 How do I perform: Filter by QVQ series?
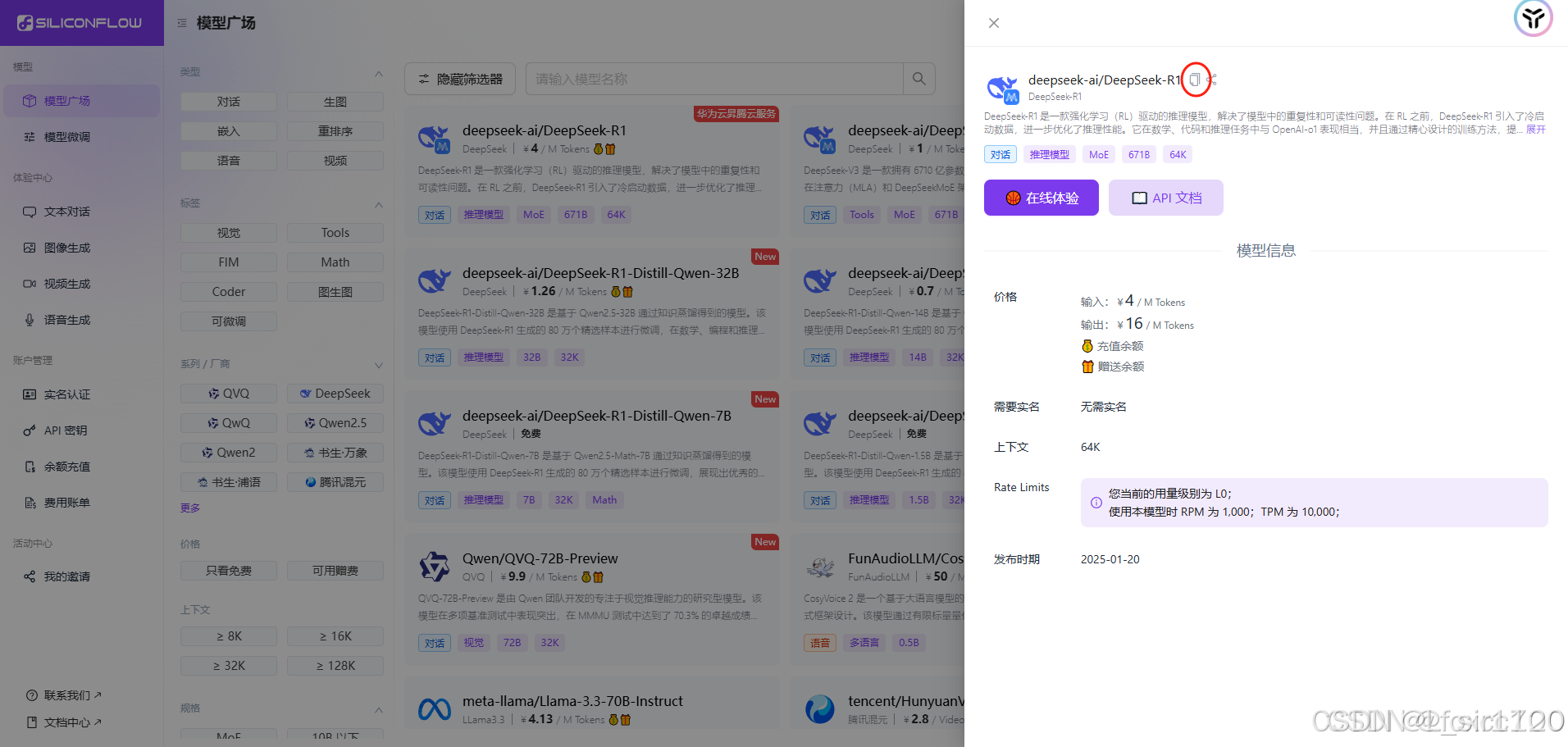pyautogui.click(x=229, y=394)
